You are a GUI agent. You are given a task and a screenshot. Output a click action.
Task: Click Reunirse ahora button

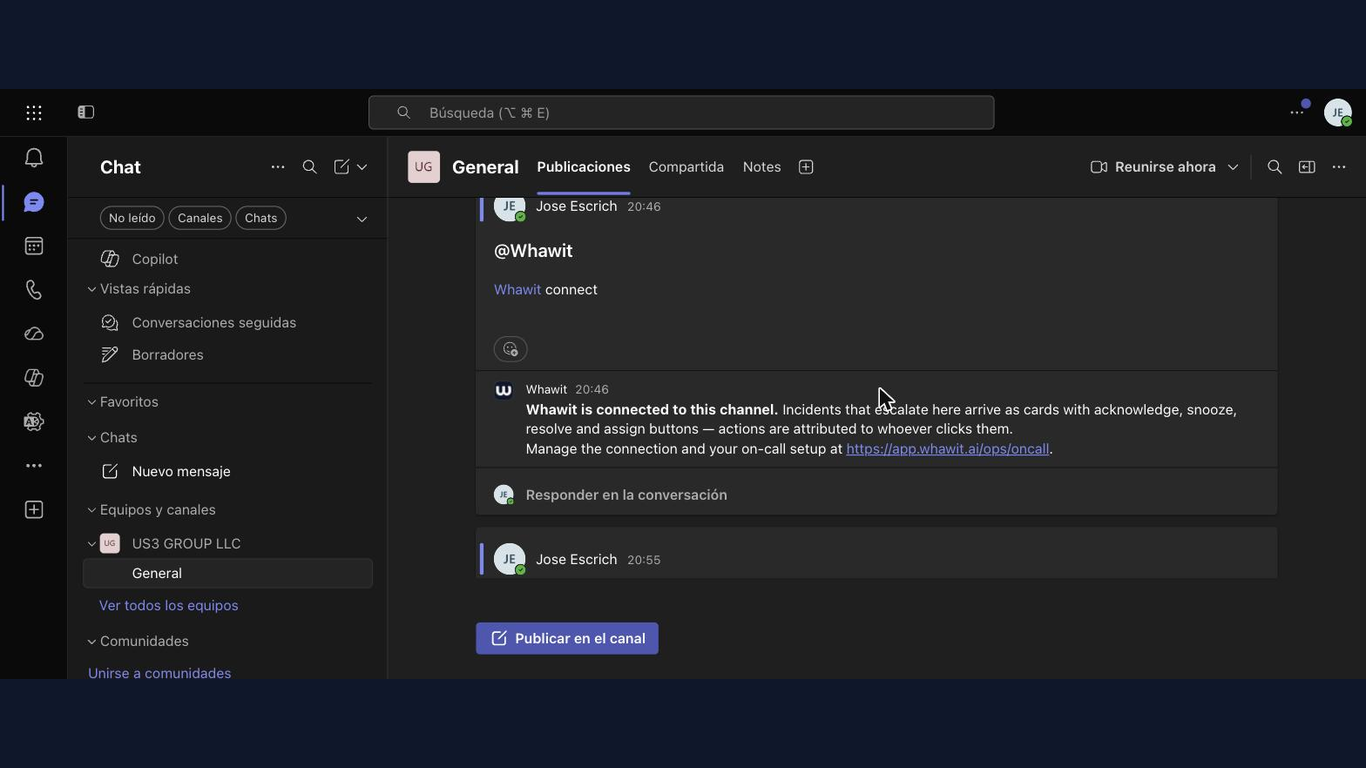tap(1153, 167)
